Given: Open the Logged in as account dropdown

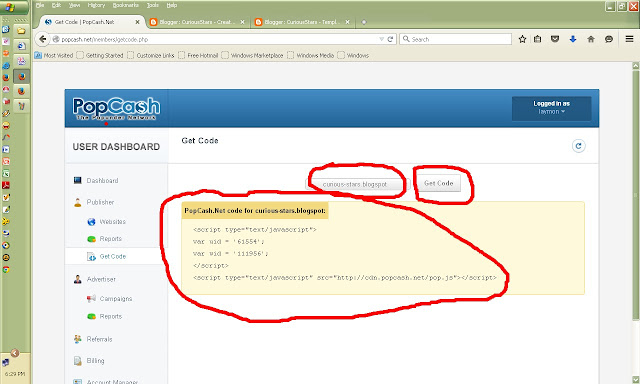Looking at the screenshot, I should [x=551, y=108].
